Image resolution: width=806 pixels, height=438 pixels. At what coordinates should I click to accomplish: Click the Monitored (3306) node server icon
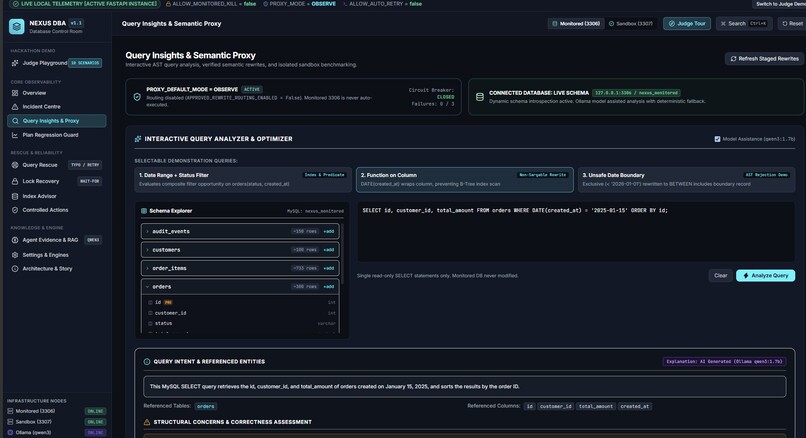coord(10,411)
